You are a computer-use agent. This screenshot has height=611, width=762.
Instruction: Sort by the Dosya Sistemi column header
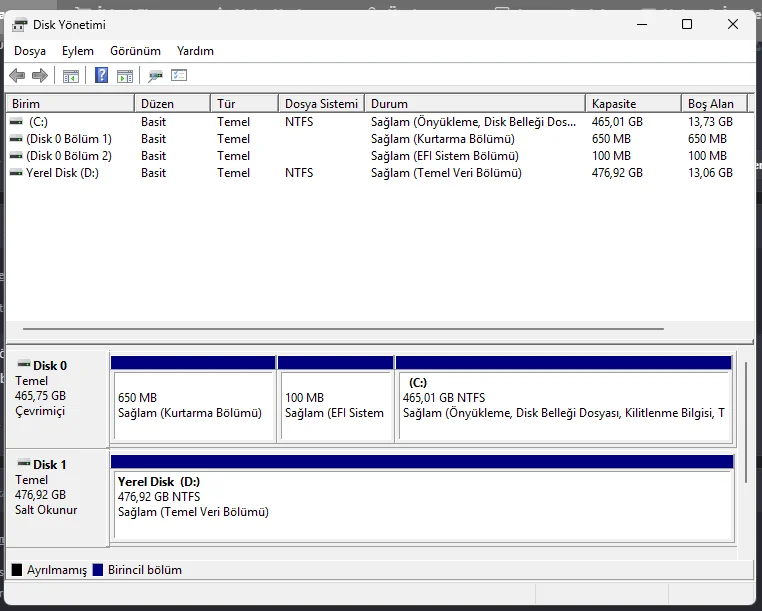pos(320,104)
